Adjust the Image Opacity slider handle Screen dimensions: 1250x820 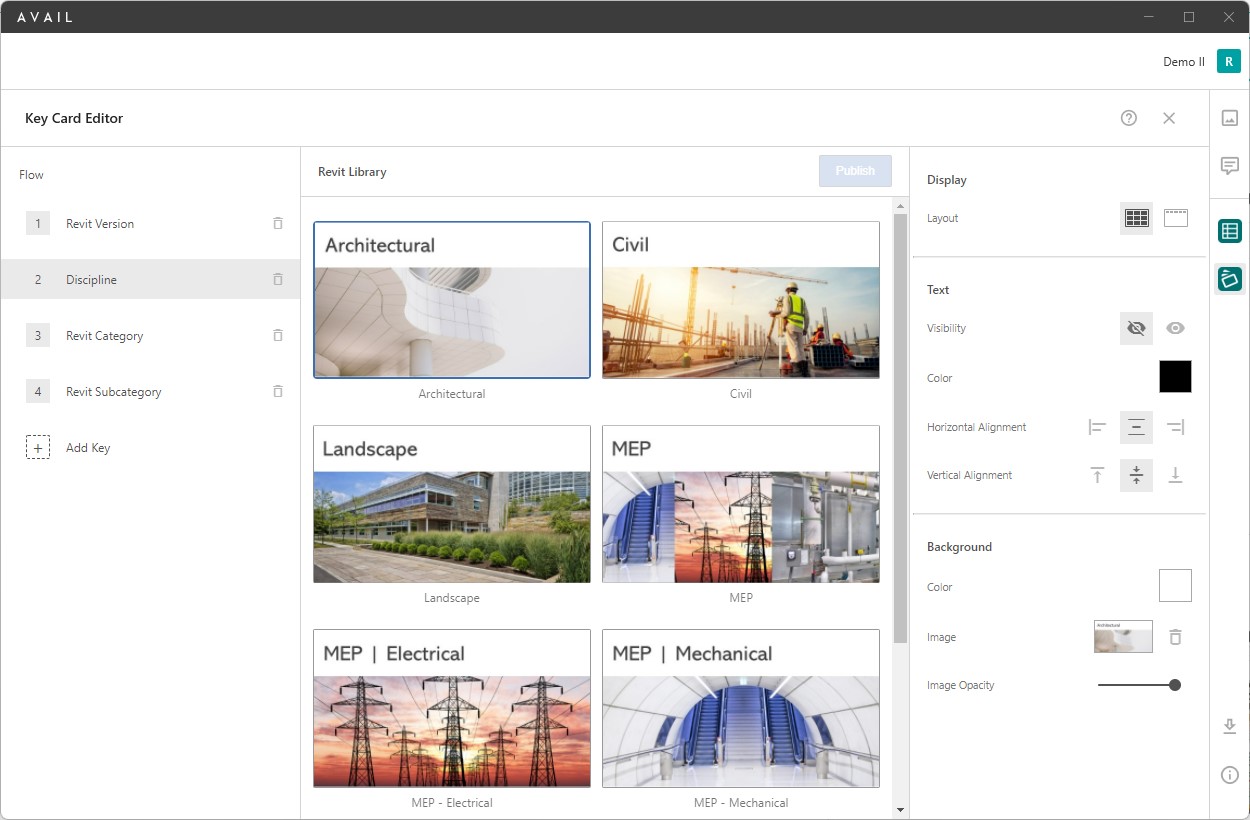point(1175,685)
